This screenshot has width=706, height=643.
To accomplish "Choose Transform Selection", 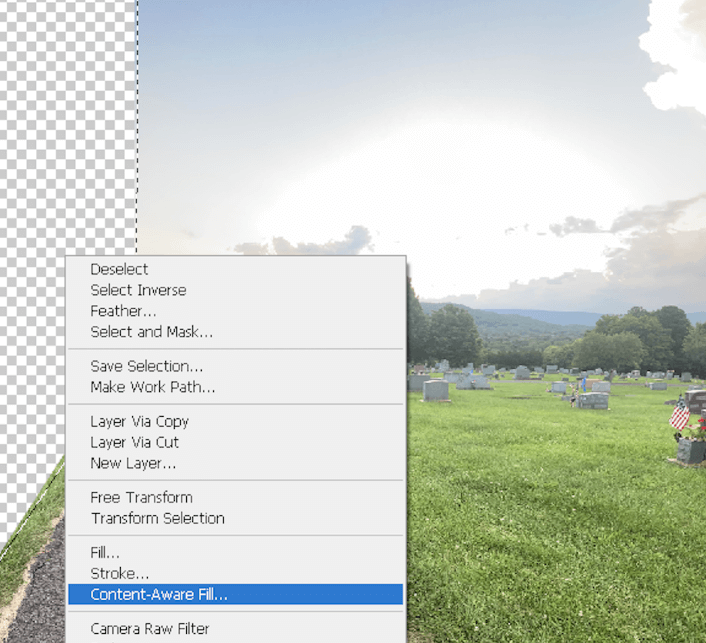I will pyautogui.click(x=235, y=518).
